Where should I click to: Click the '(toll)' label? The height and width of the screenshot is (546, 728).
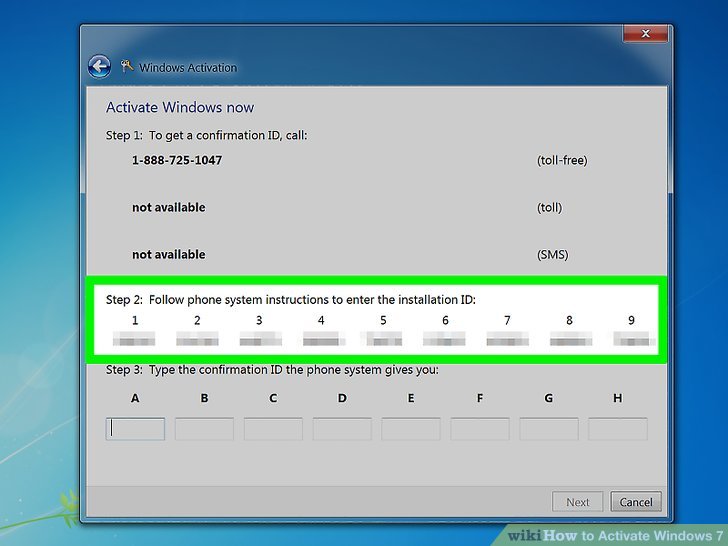[550, 208]
